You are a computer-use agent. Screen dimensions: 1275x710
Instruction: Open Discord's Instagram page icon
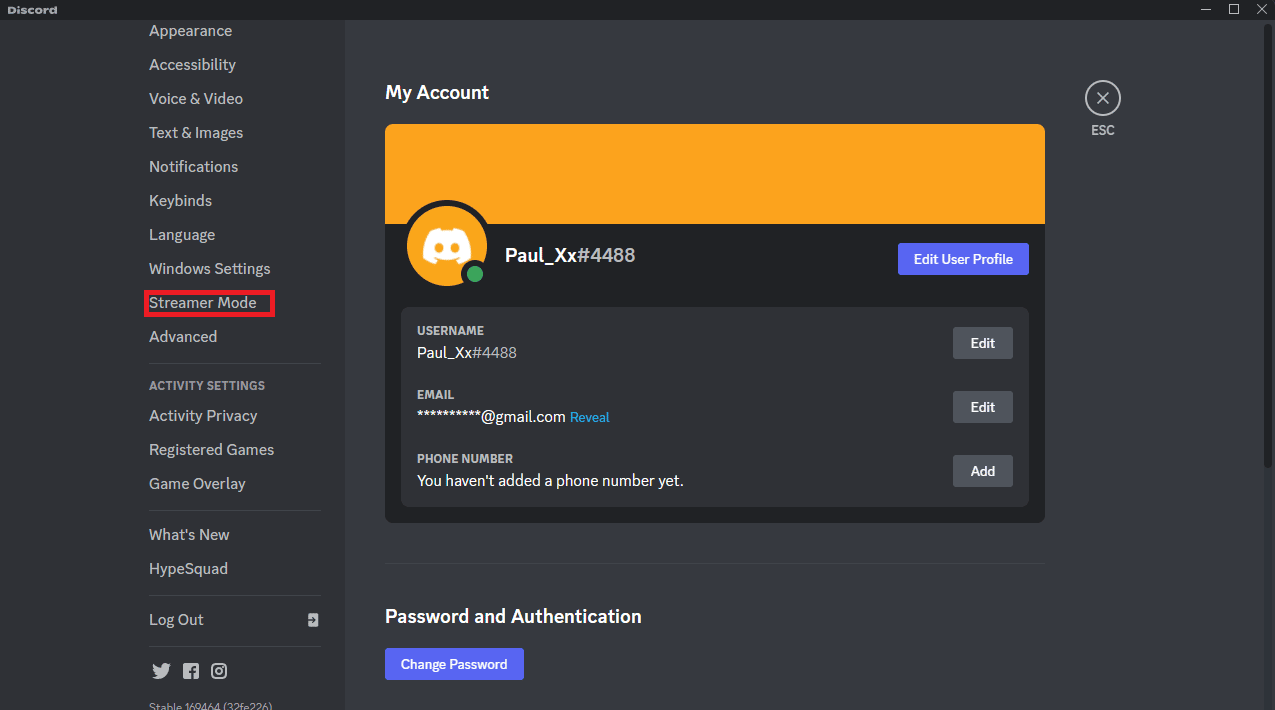(219, 671)
